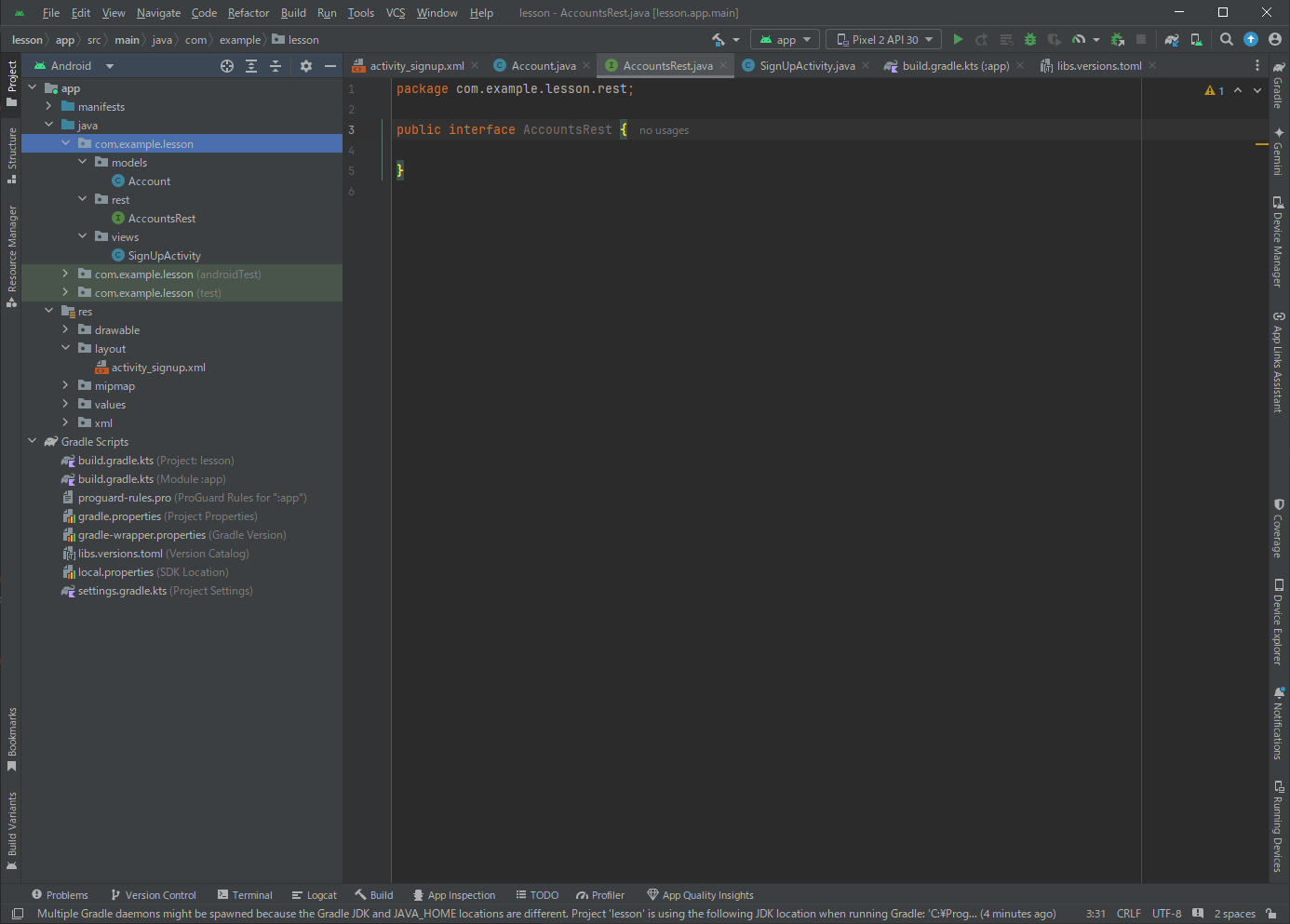Open the Android project view dropdown
The width and height of the screenshot is (1290, 924).
pos(74,66)
